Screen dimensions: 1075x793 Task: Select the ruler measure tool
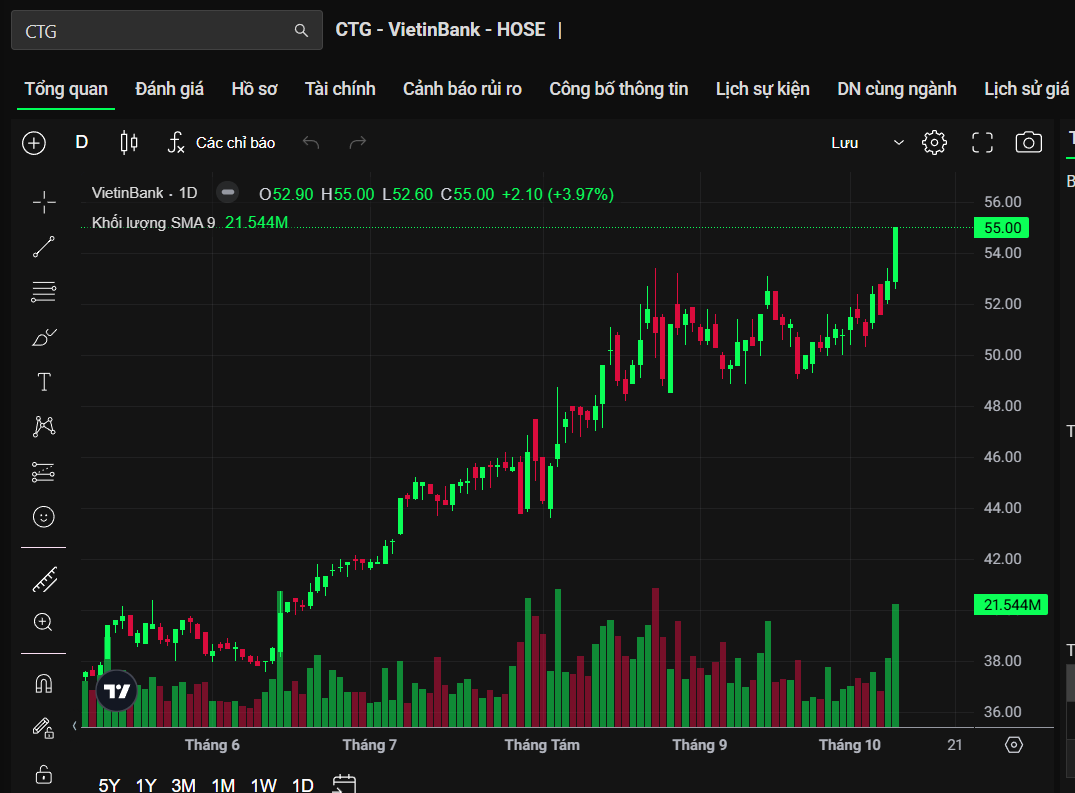pos(44,578)
